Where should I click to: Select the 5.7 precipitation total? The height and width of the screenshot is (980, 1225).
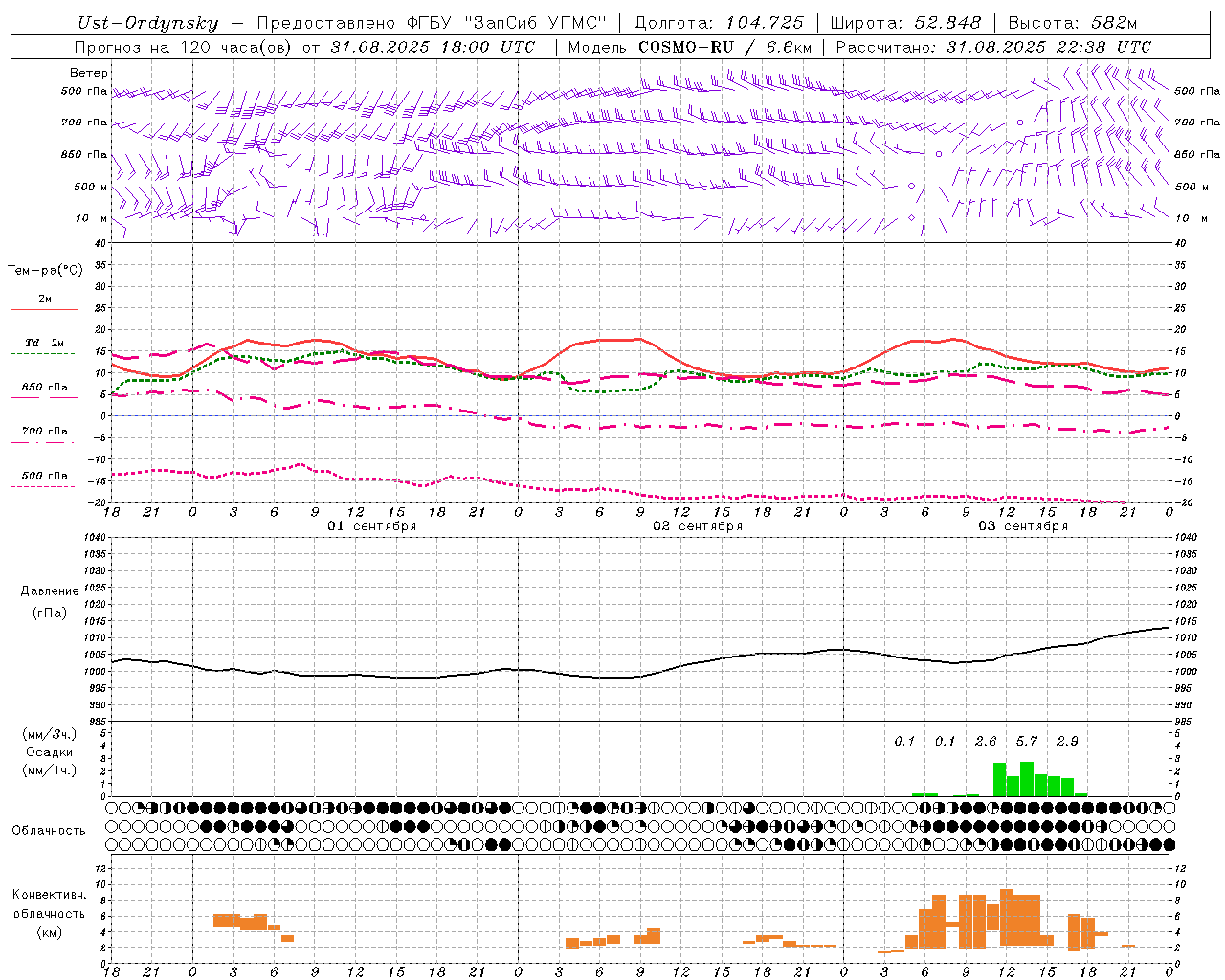point(1026,741)
